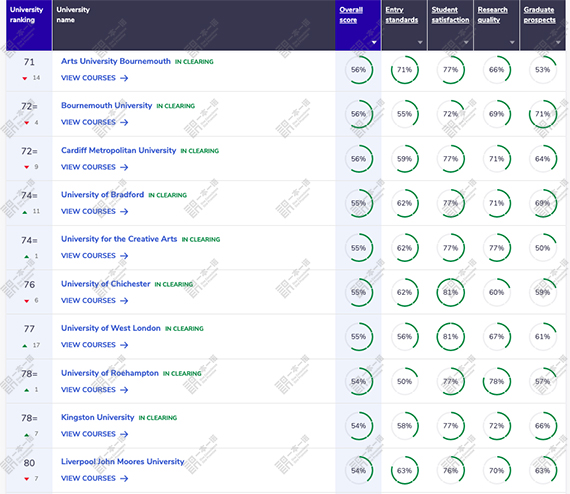Viewport: 570px width, 494px height.
Task: View courses for University for the Creative Arts
Action: tap(95, 256)
